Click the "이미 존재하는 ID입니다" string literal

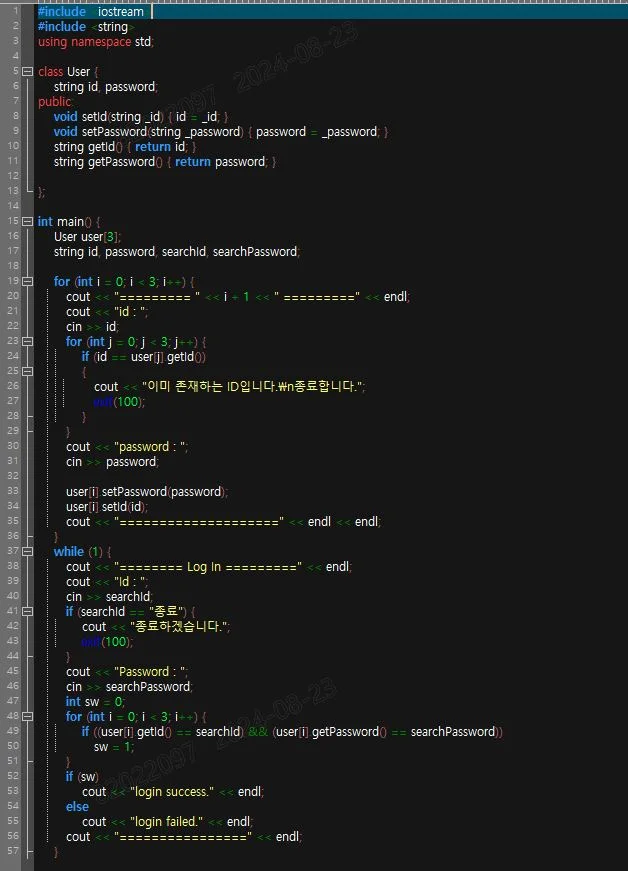tap(253, 387)
